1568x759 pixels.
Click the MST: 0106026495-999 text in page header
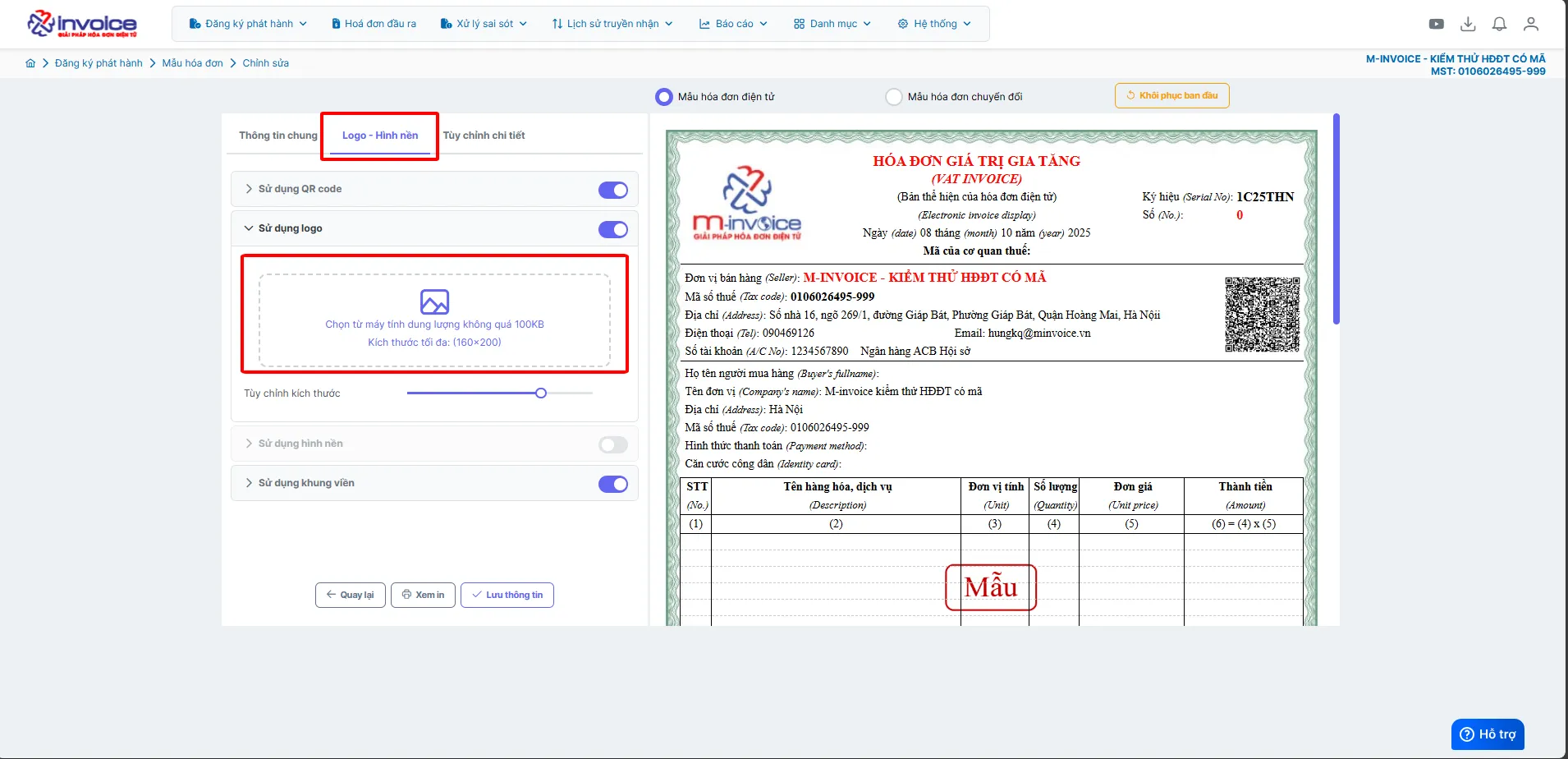(1488, 71)
